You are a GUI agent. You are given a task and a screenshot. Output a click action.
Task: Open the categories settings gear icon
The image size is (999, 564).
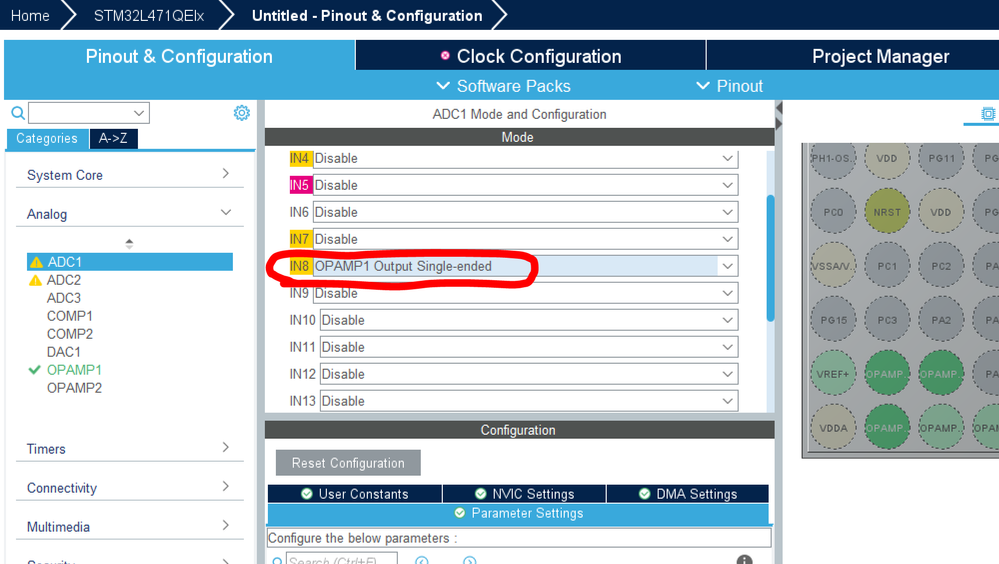241,113
